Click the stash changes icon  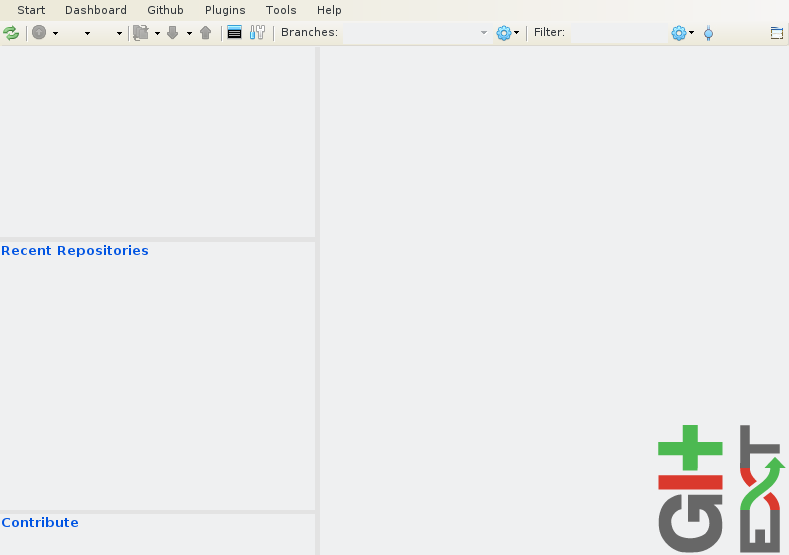coord(141,33)
